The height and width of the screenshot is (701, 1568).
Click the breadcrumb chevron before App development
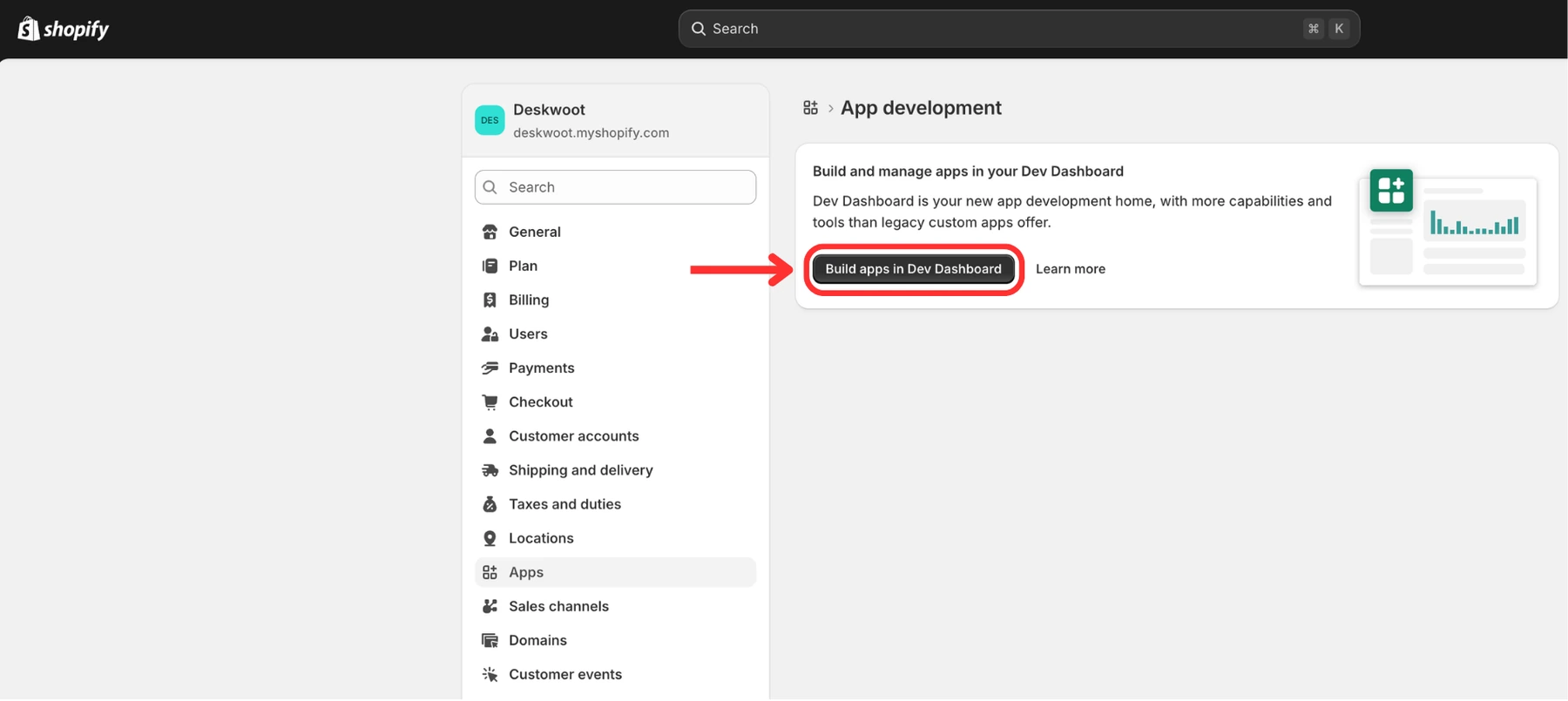830,108
